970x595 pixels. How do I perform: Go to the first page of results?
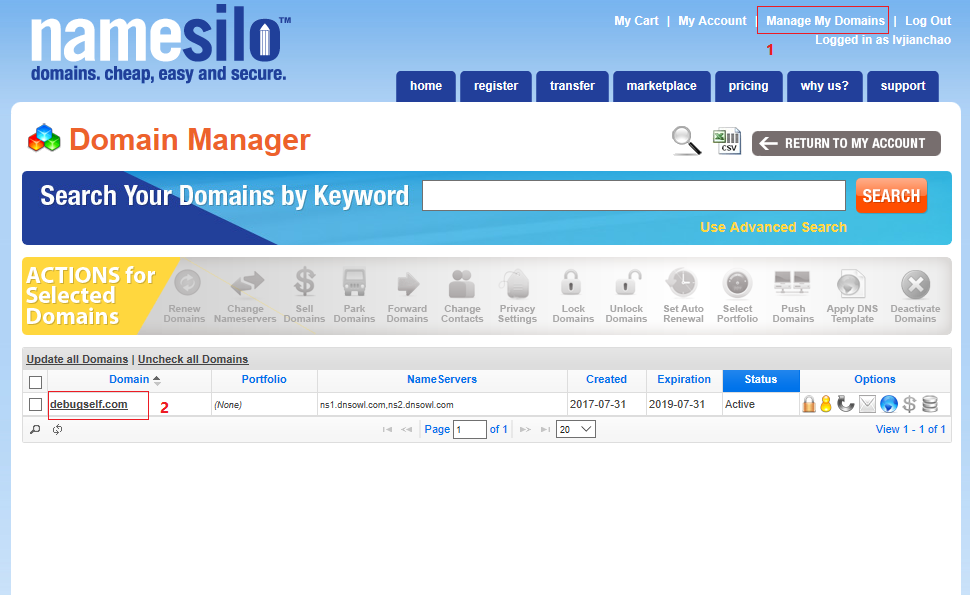click(x=387, y=429)
